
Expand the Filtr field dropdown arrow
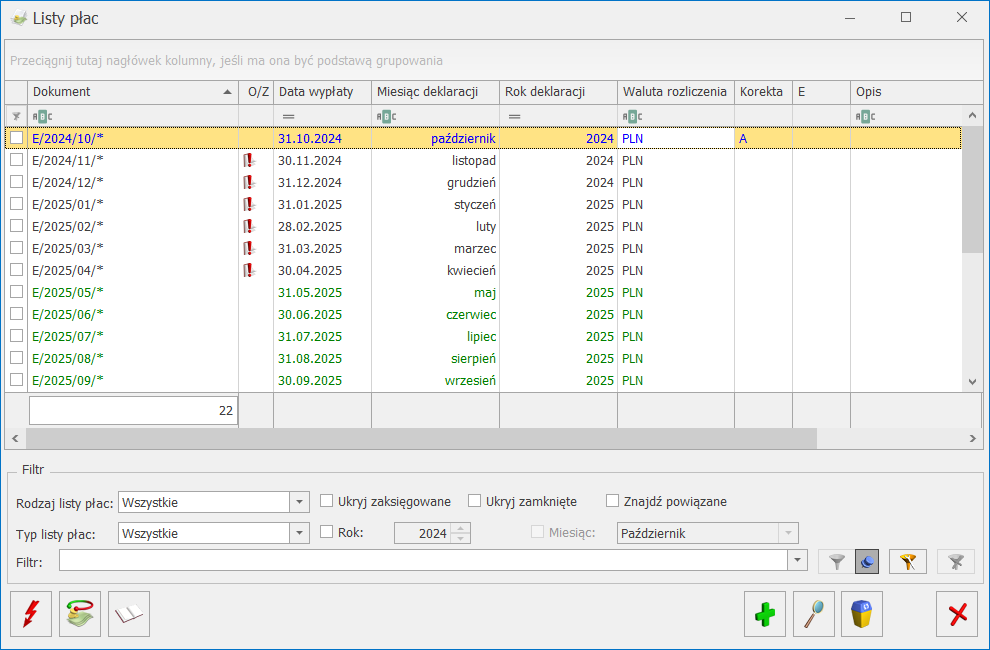797,560
